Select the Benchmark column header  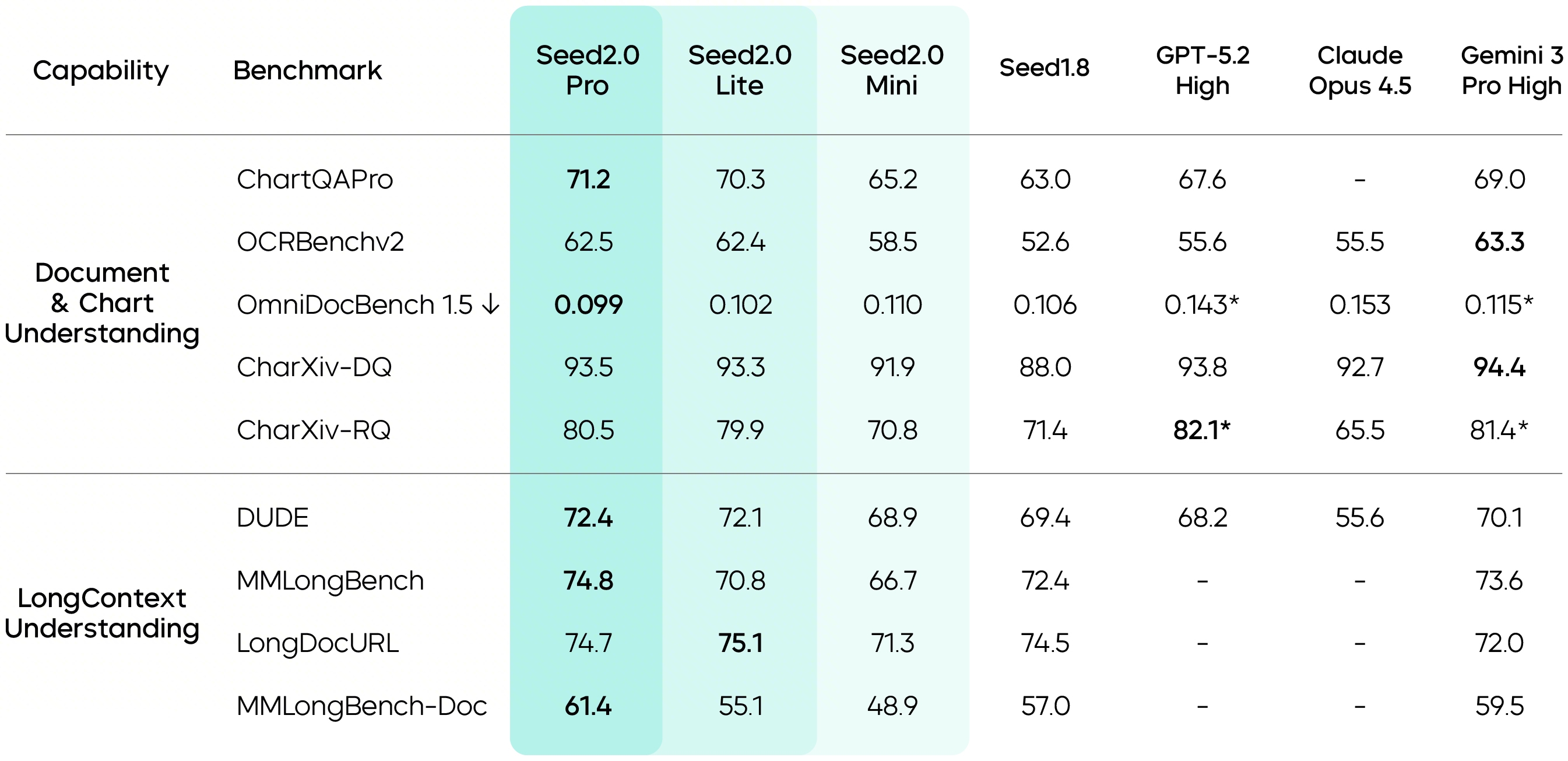point(307,71)
